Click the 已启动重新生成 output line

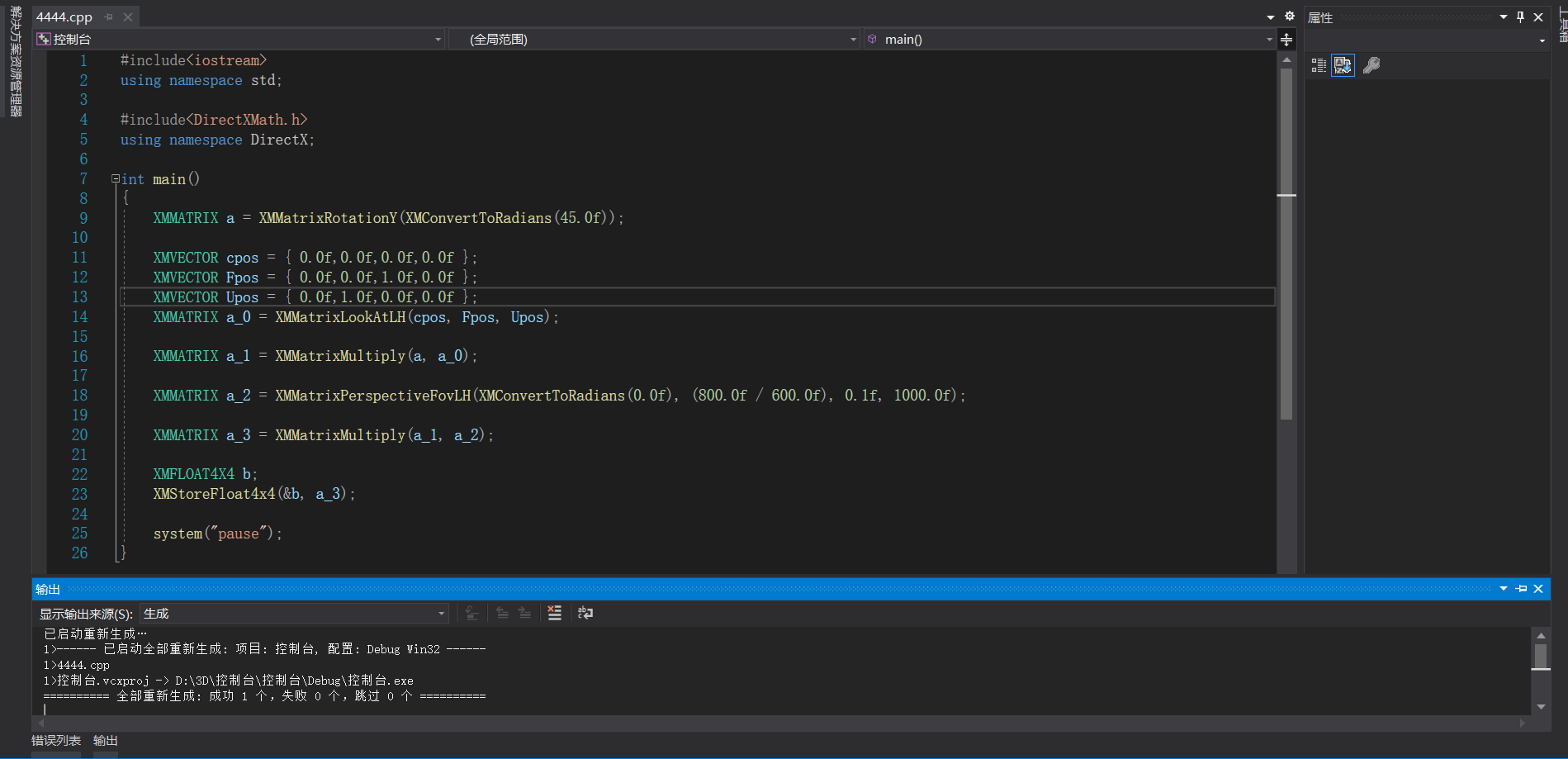[x=96, y=633]
